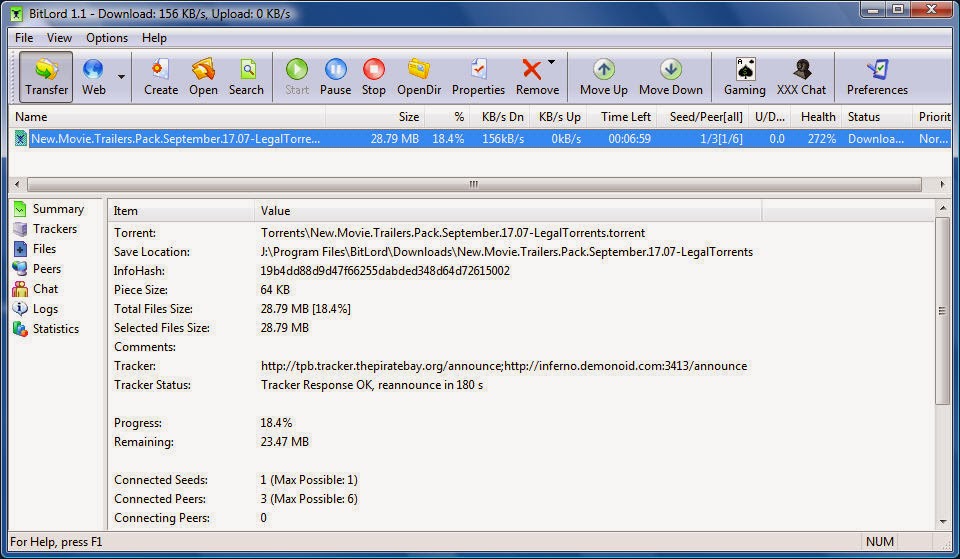Sort torrents by Size column
The image size is (960, 559).
point(375,116)
